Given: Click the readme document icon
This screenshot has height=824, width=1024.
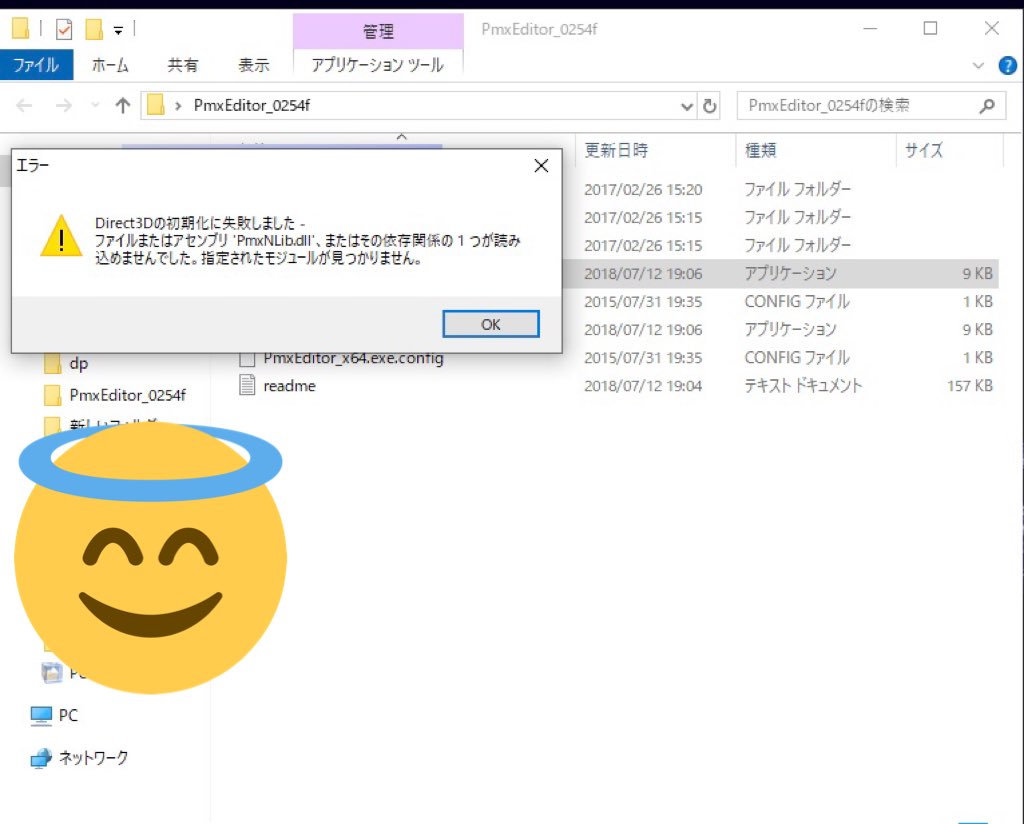Looking at the screenshot, I should 248,385.
